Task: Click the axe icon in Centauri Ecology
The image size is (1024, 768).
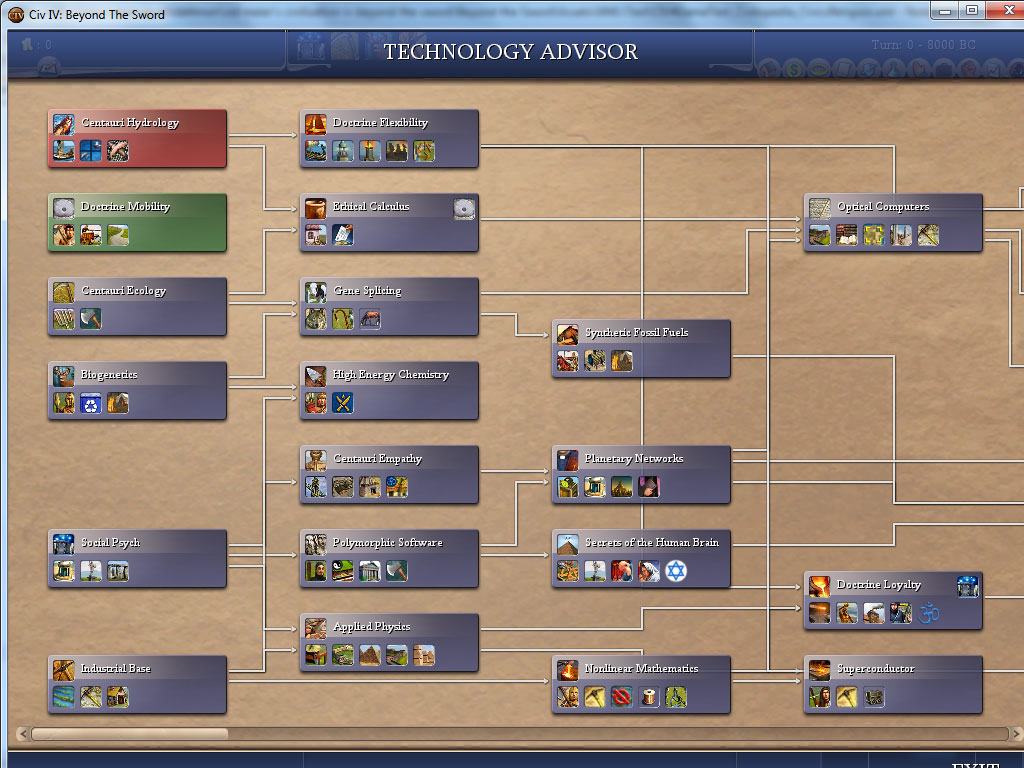Action: pyautogui.click(x=91, y=319)
